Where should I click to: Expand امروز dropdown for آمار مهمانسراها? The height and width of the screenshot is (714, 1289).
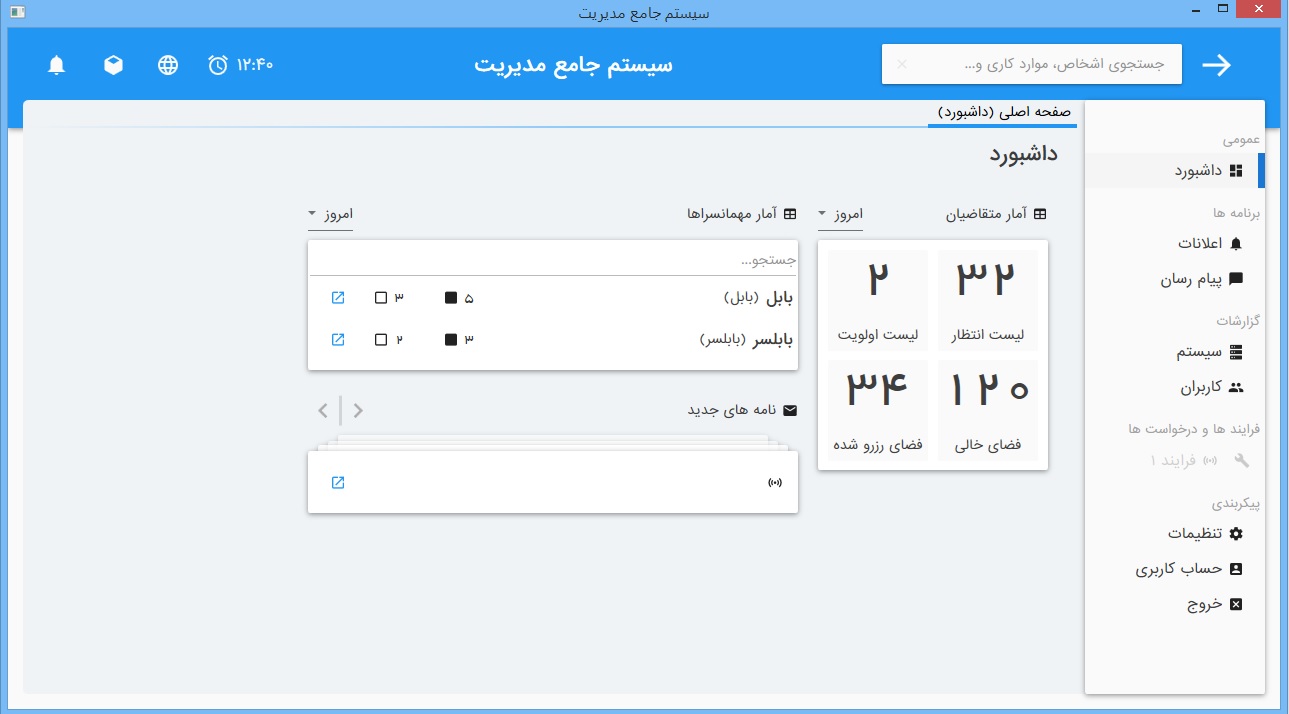click(330, 214)
